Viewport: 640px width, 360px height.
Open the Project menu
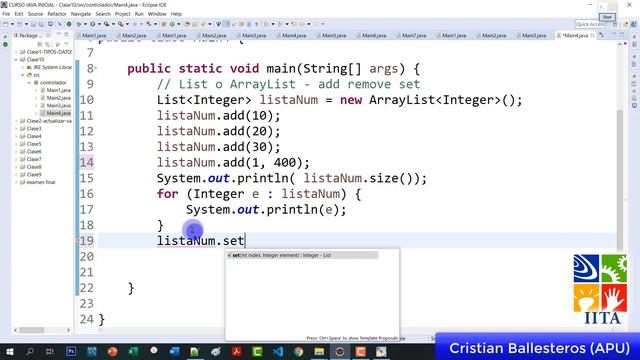[122, 14]
